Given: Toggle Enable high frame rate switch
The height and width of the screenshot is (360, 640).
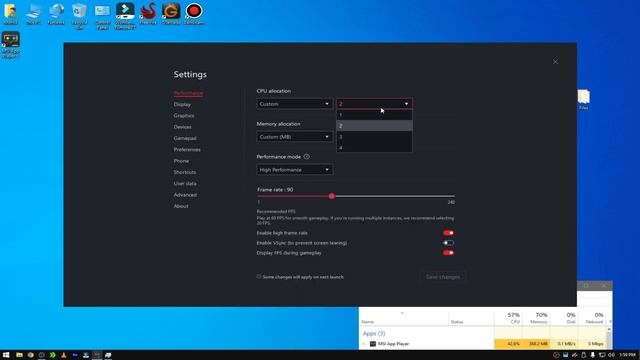Looking at the screenshot, I should 448,233.
